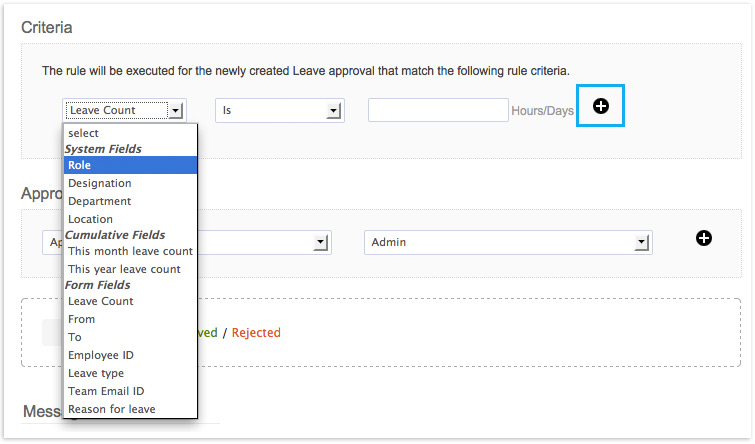Screen dimensions: 755x444
Task: Select the highlighted Role option
Action: pos(130,165)
